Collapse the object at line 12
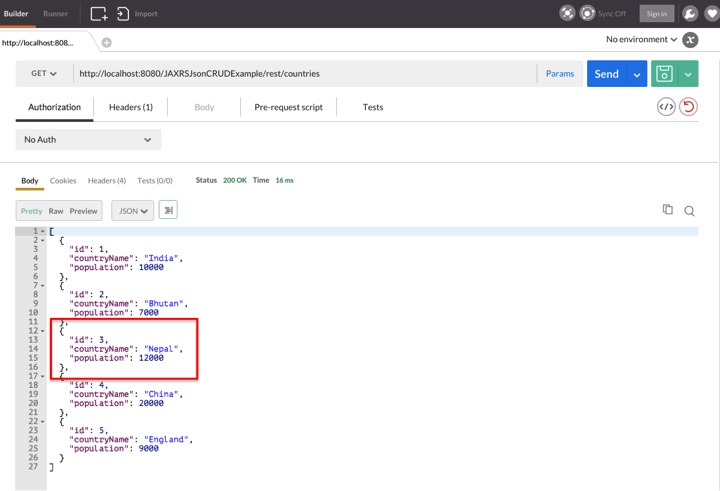720x491 pixels. pos(42,331)
